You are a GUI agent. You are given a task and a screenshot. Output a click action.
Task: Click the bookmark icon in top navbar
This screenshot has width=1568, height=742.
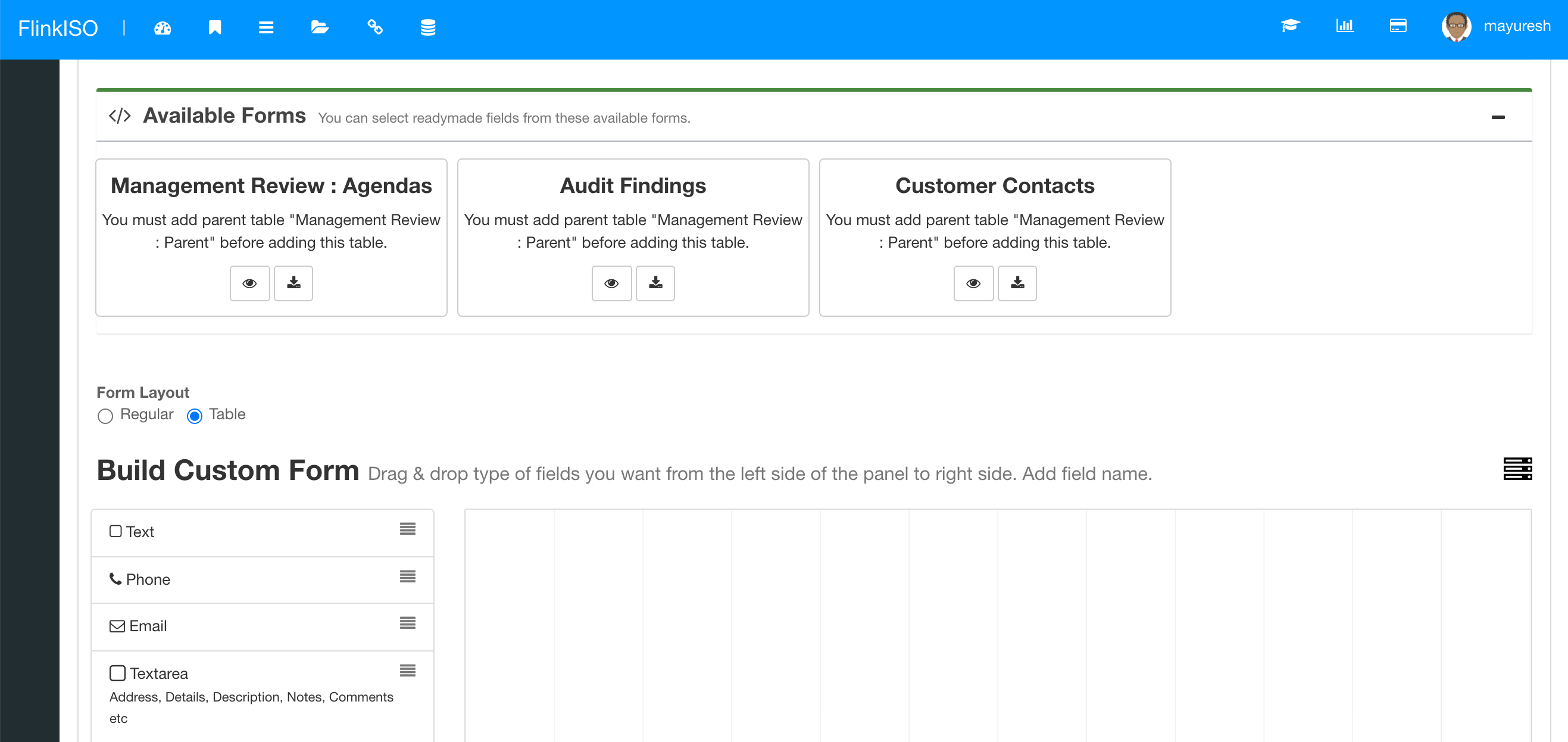click(x=214, y=27)
